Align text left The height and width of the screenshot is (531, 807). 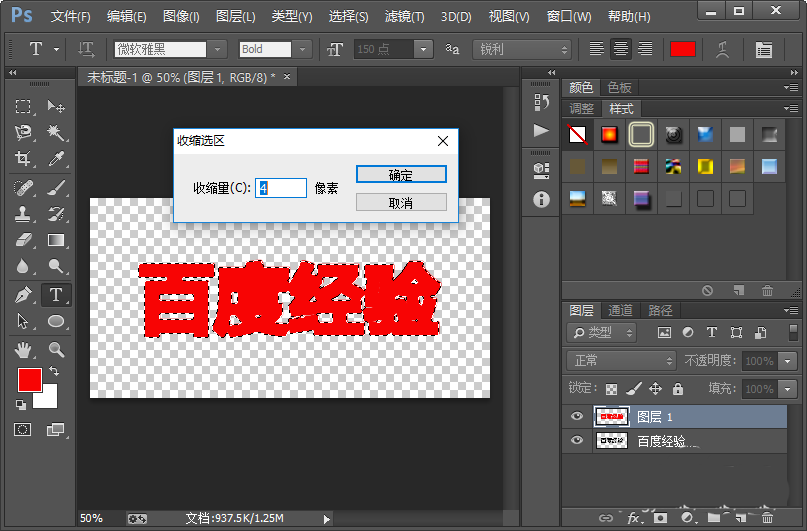point(597,49)
